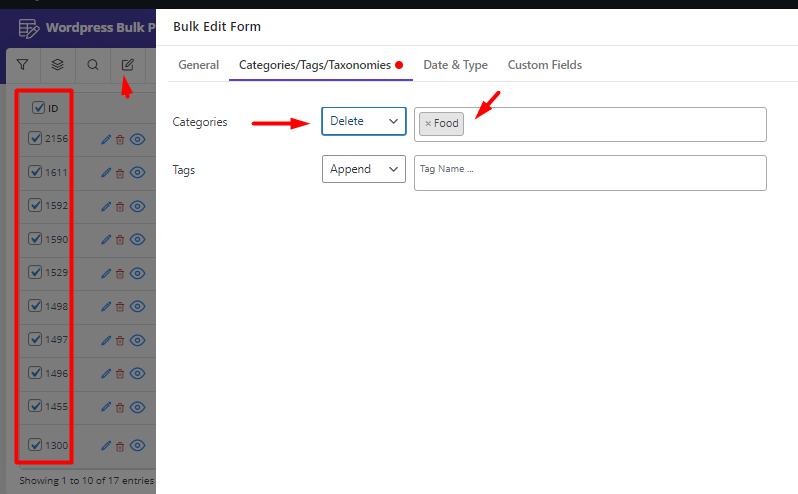View post 1590 with eye icon
This screenshot has height=494, width=798.
[x=137, y=239]
